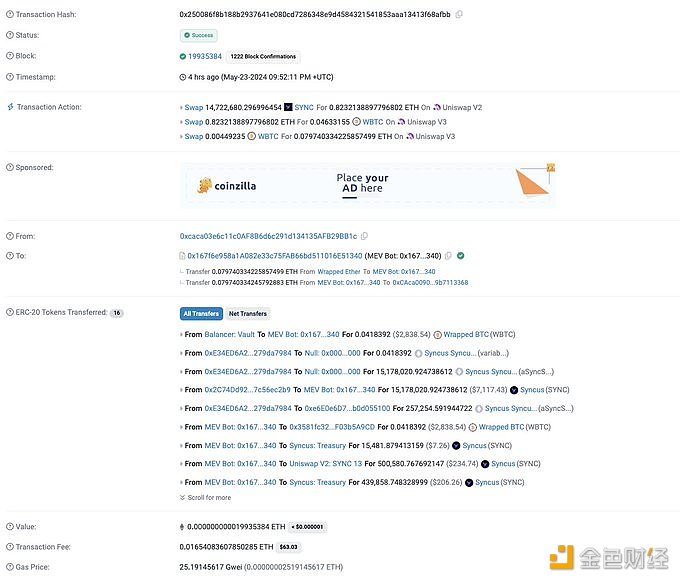680x581 pixels.
Task: Open the SYNC token link in first swap
Action: point(304,107)
